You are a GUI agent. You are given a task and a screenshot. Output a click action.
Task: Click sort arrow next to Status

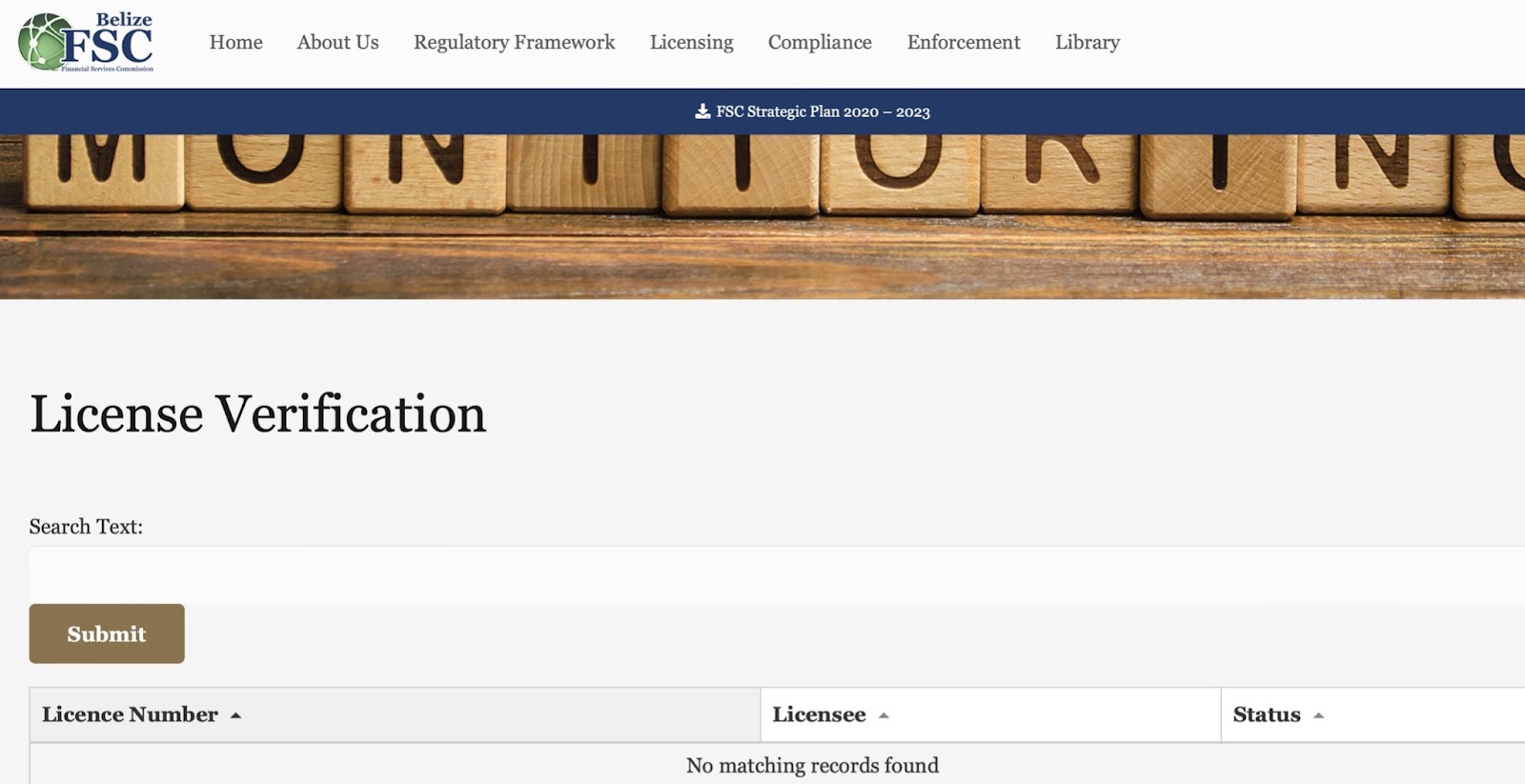click(1318, 715)
